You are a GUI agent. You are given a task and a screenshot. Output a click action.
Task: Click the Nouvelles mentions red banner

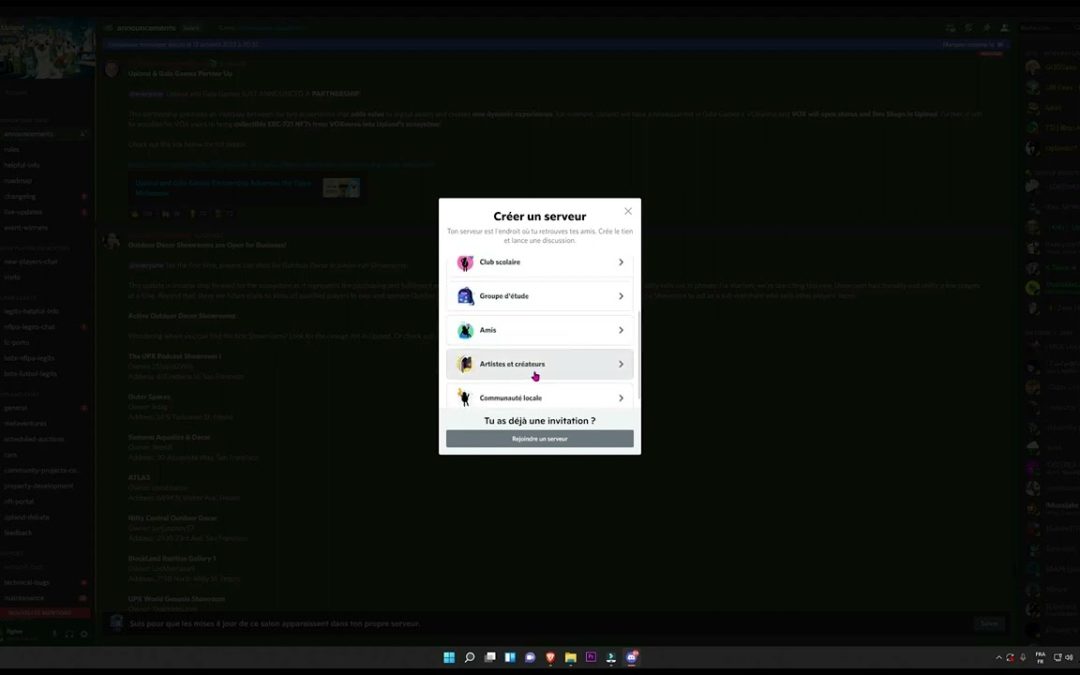coord(45,612)
